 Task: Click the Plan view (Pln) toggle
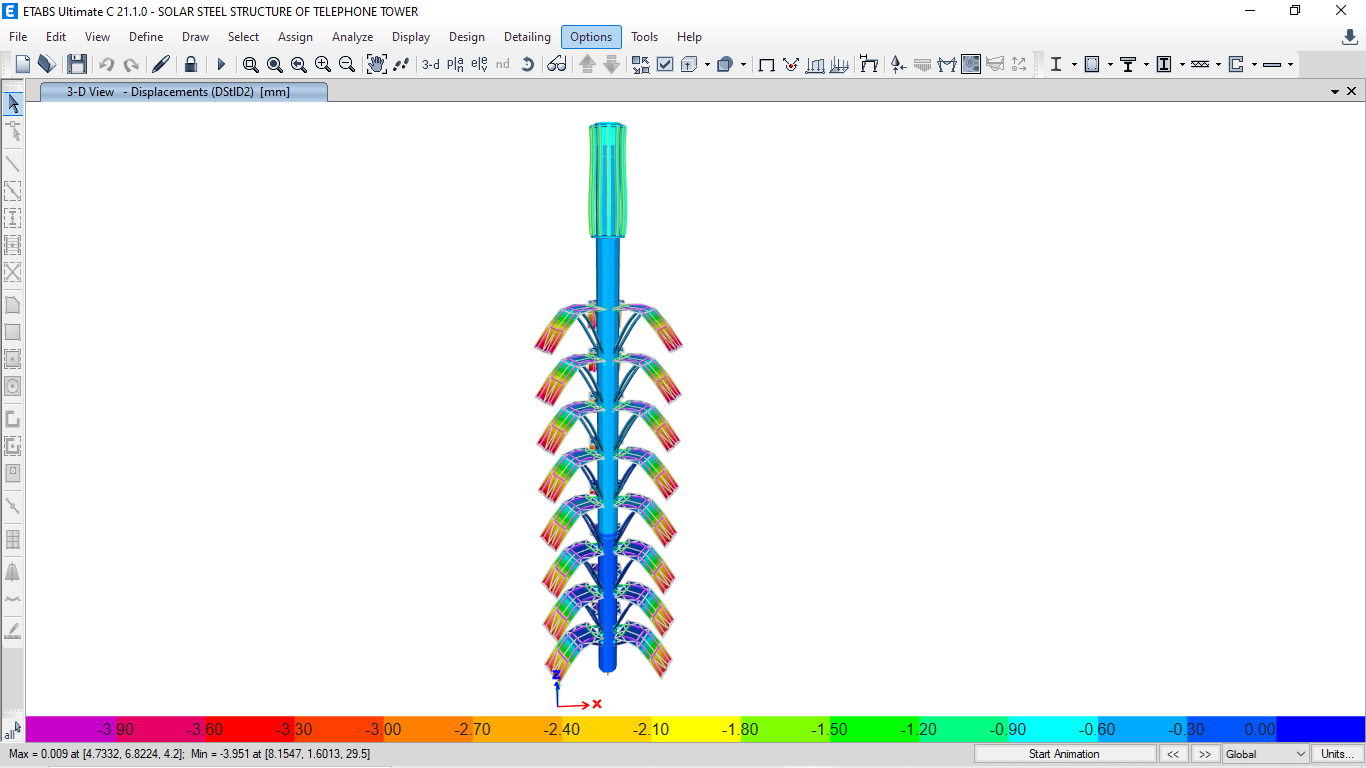pos(455,63)
